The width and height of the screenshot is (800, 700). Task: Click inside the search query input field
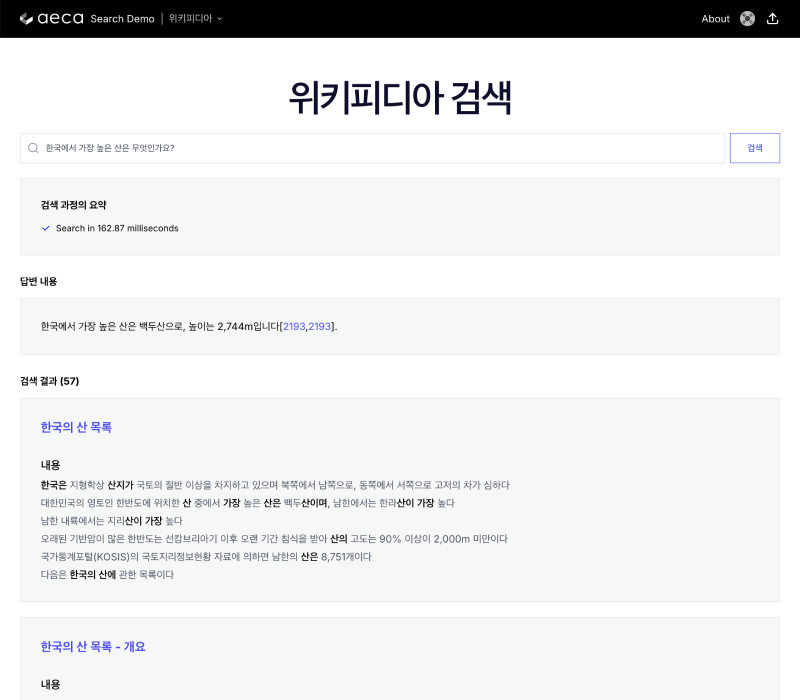click(x=300, y=147)
